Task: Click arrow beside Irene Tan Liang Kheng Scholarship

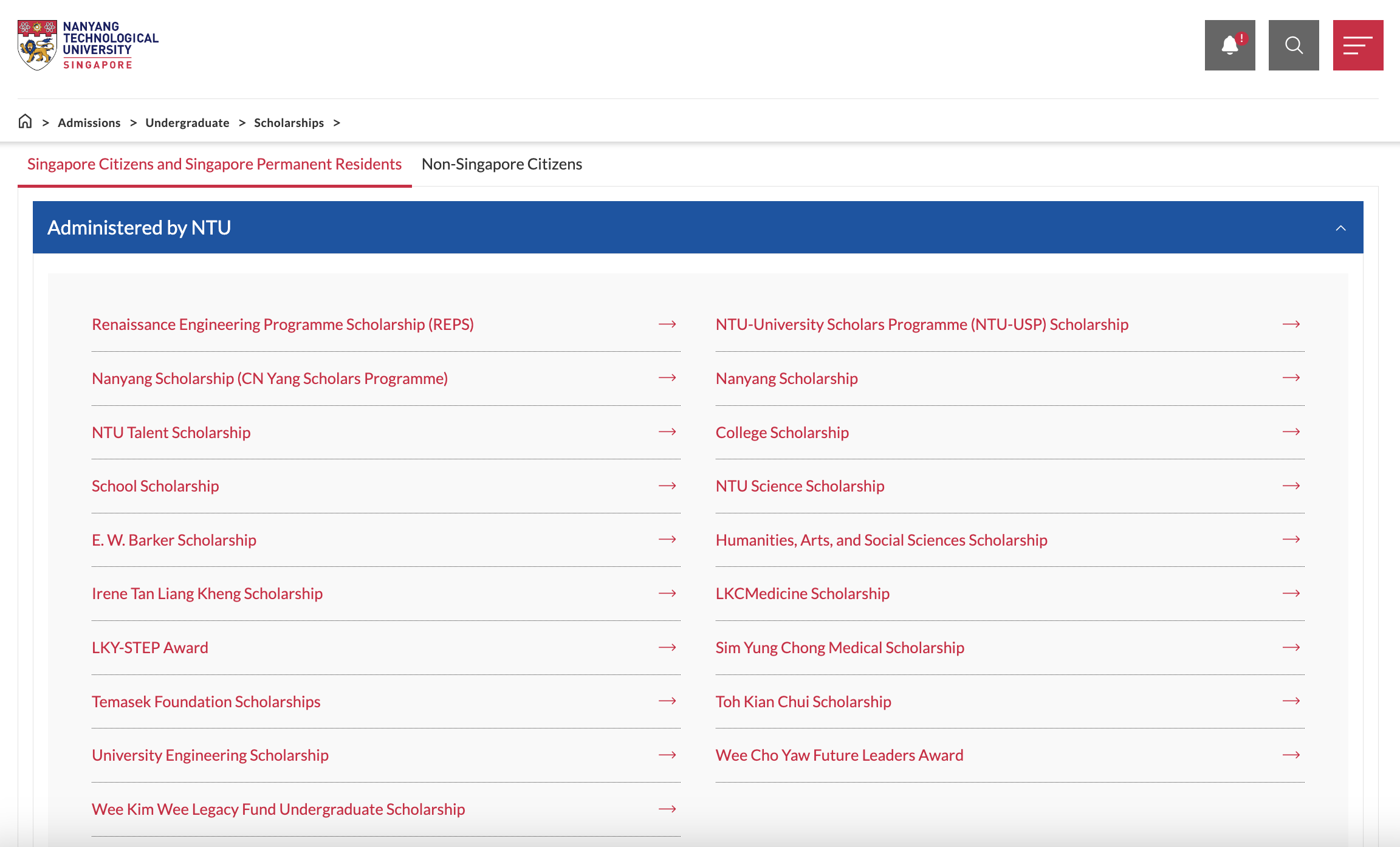Action: [x=667, y=593]
